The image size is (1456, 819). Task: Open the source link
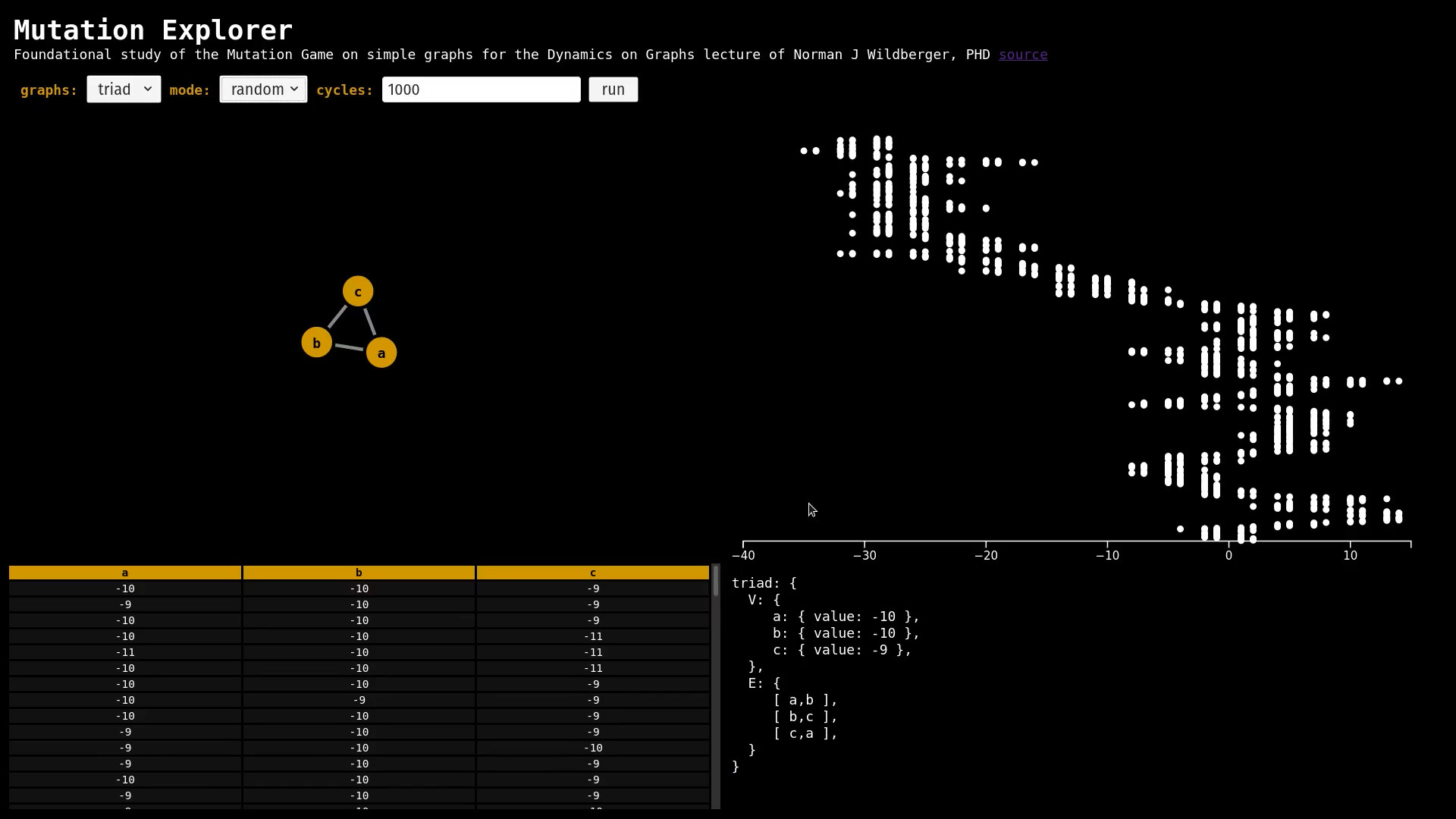pyautogui.click(x=1022, y=55)
